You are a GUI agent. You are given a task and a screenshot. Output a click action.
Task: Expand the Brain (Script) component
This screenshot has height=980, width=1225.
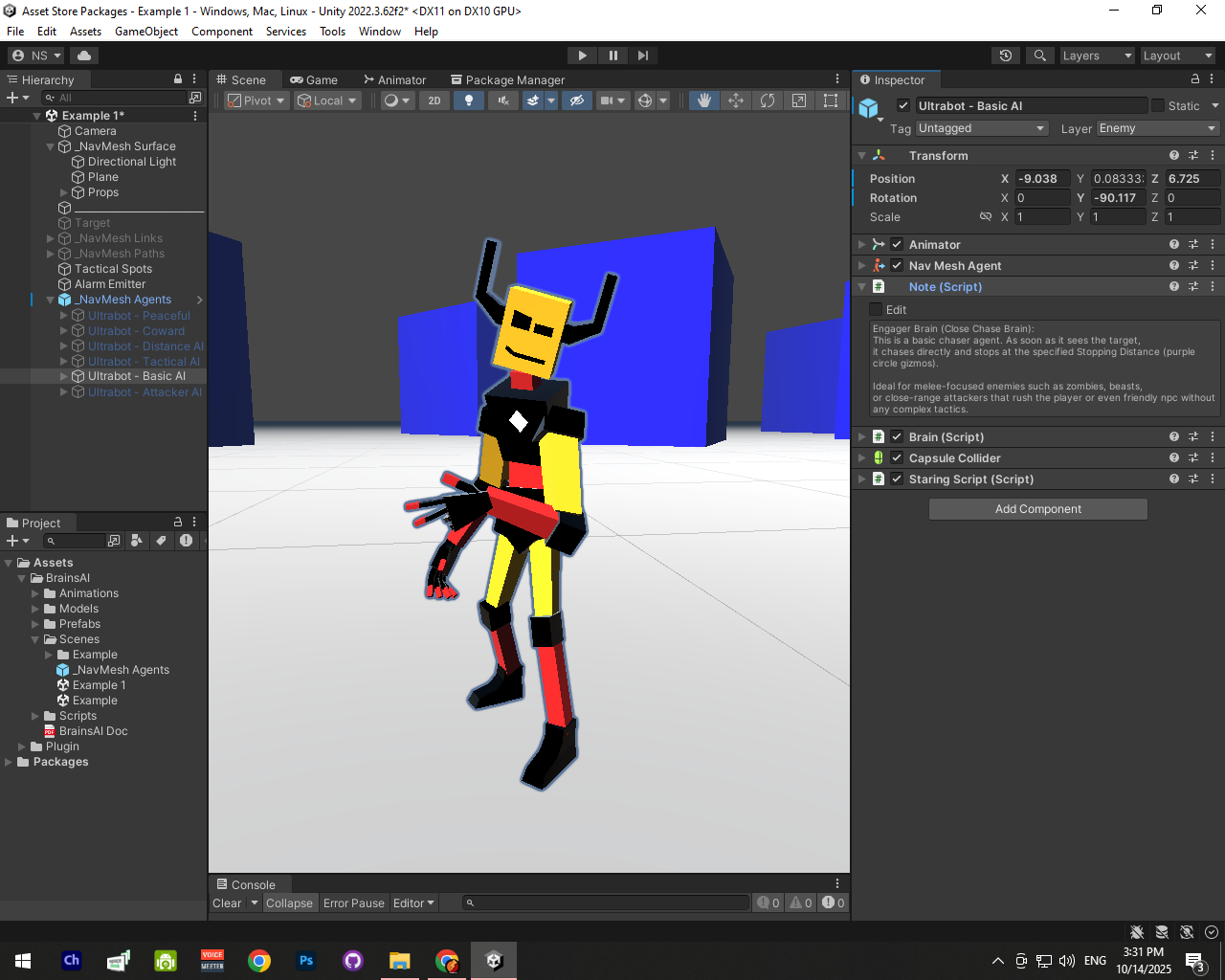coord(861,437)
